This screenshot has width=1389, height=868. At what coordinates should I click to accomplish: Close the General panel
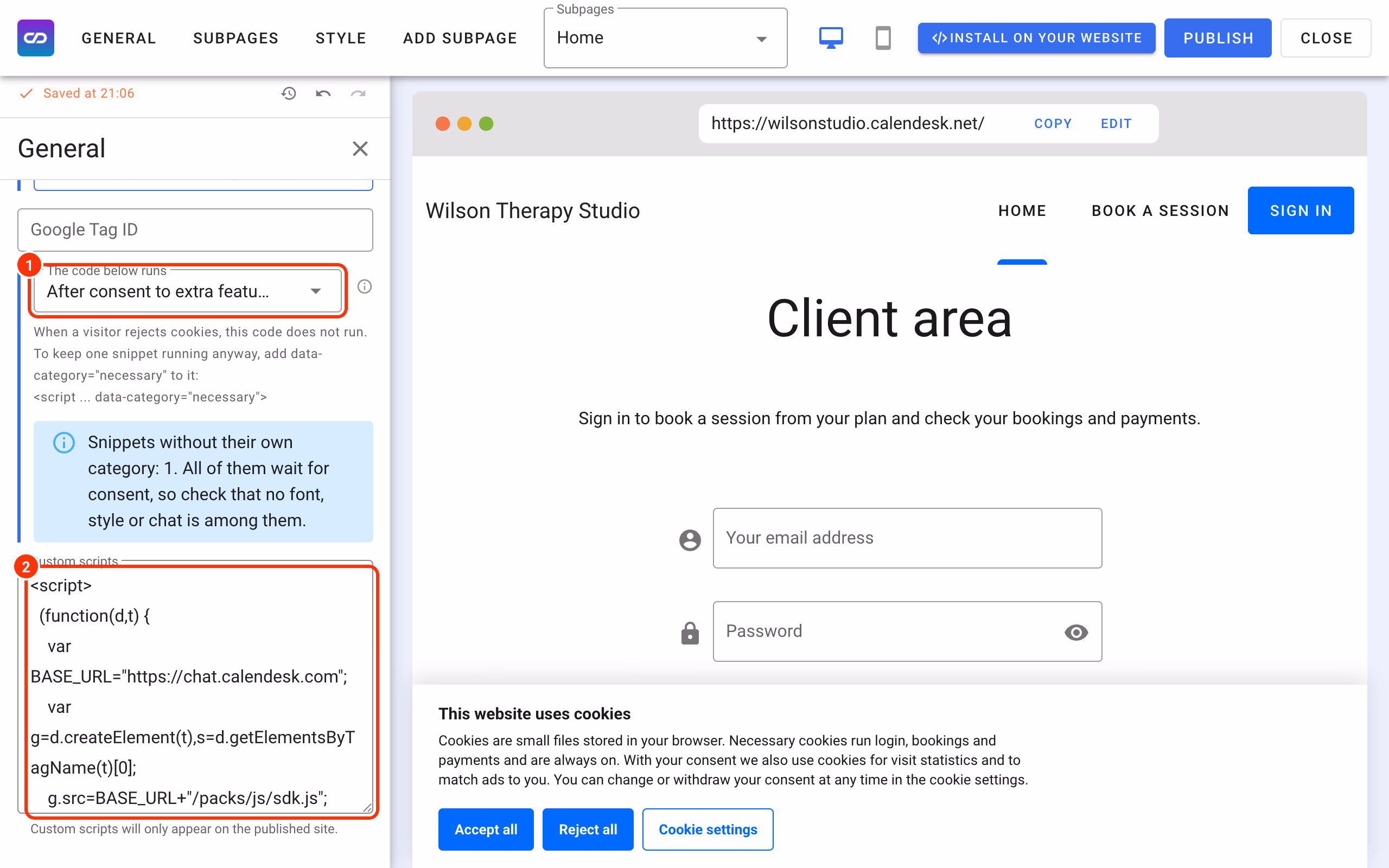click(x=360, y=149)
